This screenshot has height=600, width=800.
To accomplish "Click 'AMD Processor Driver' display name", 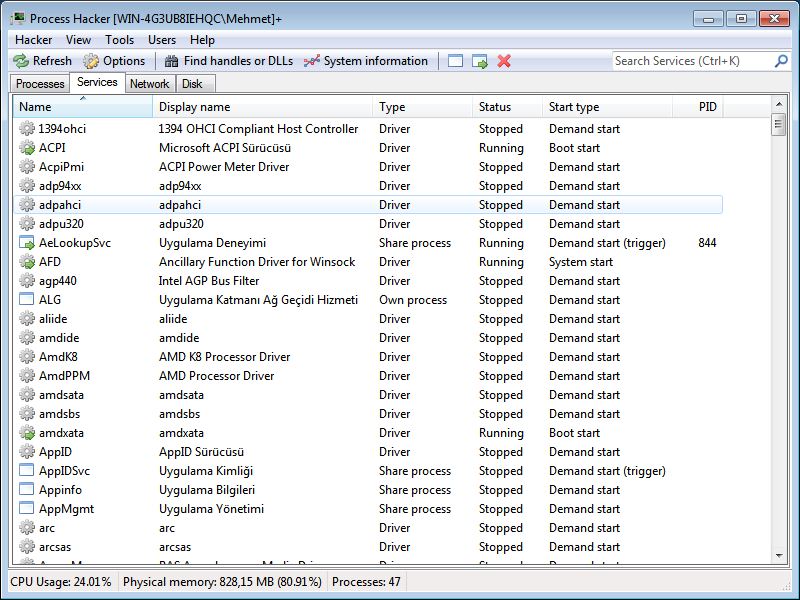I will coord(216,376).
